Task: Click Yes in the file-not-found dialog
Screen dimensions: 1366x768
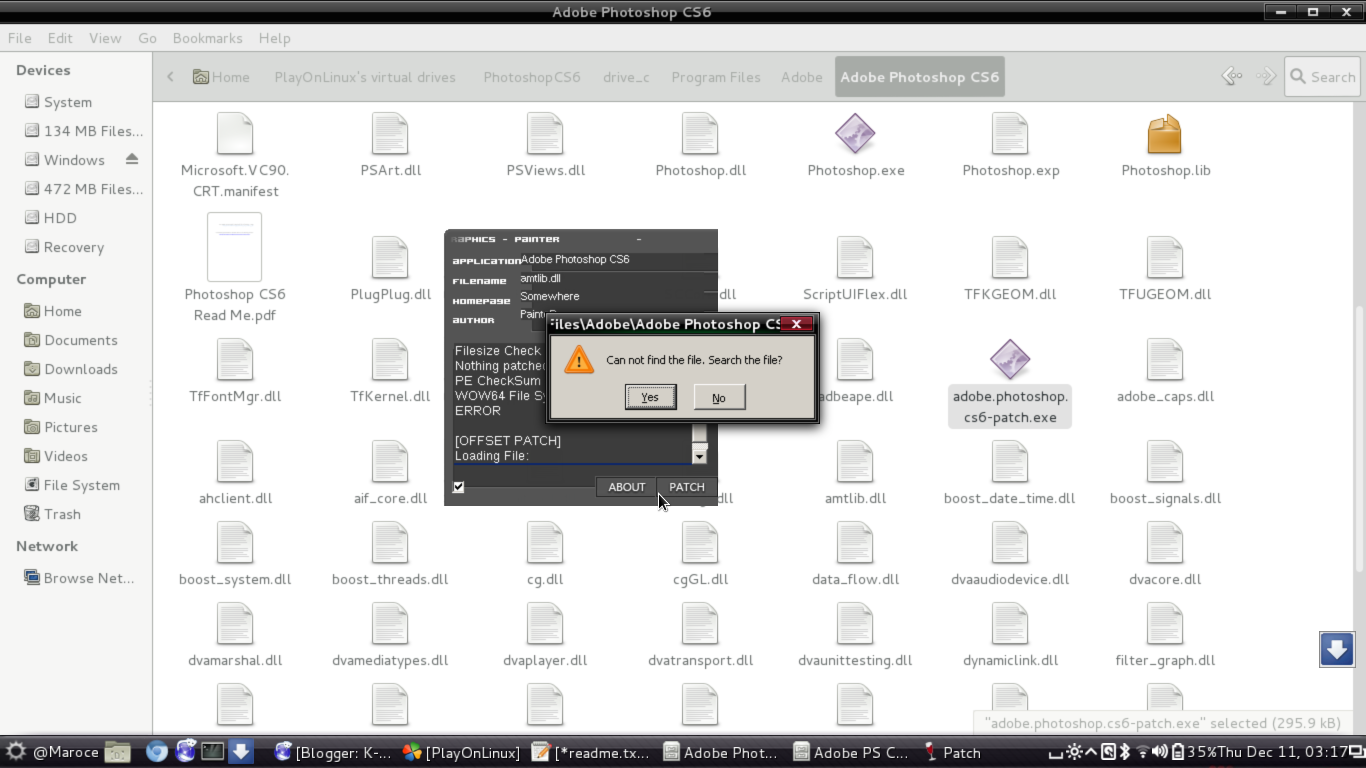Action: click(x=650, y=397)
